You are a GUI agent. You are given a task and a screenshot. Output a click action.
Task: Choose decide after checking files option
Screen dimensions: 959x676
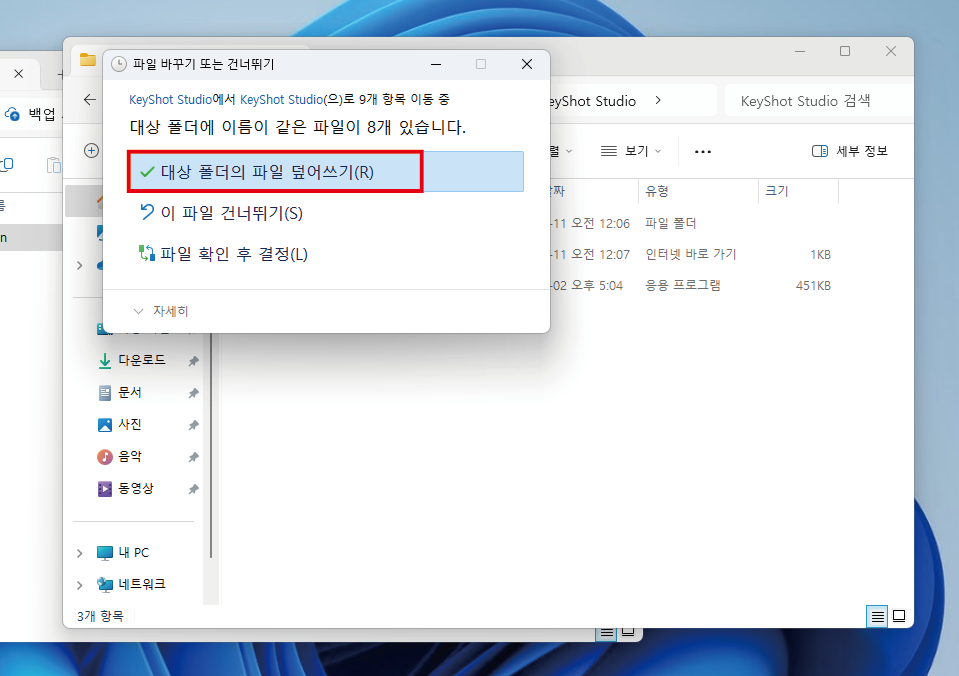223,254
